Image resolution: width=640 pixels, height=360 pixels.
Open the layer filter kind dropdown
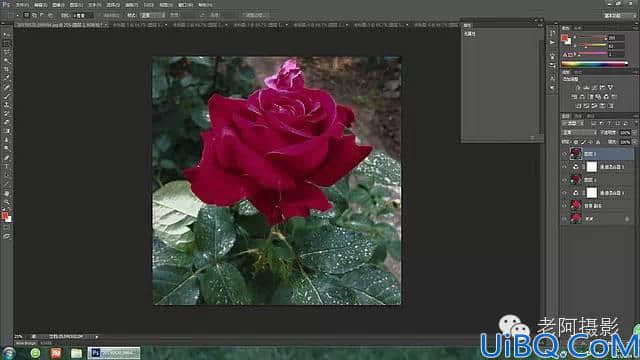[x=573, y=123]
